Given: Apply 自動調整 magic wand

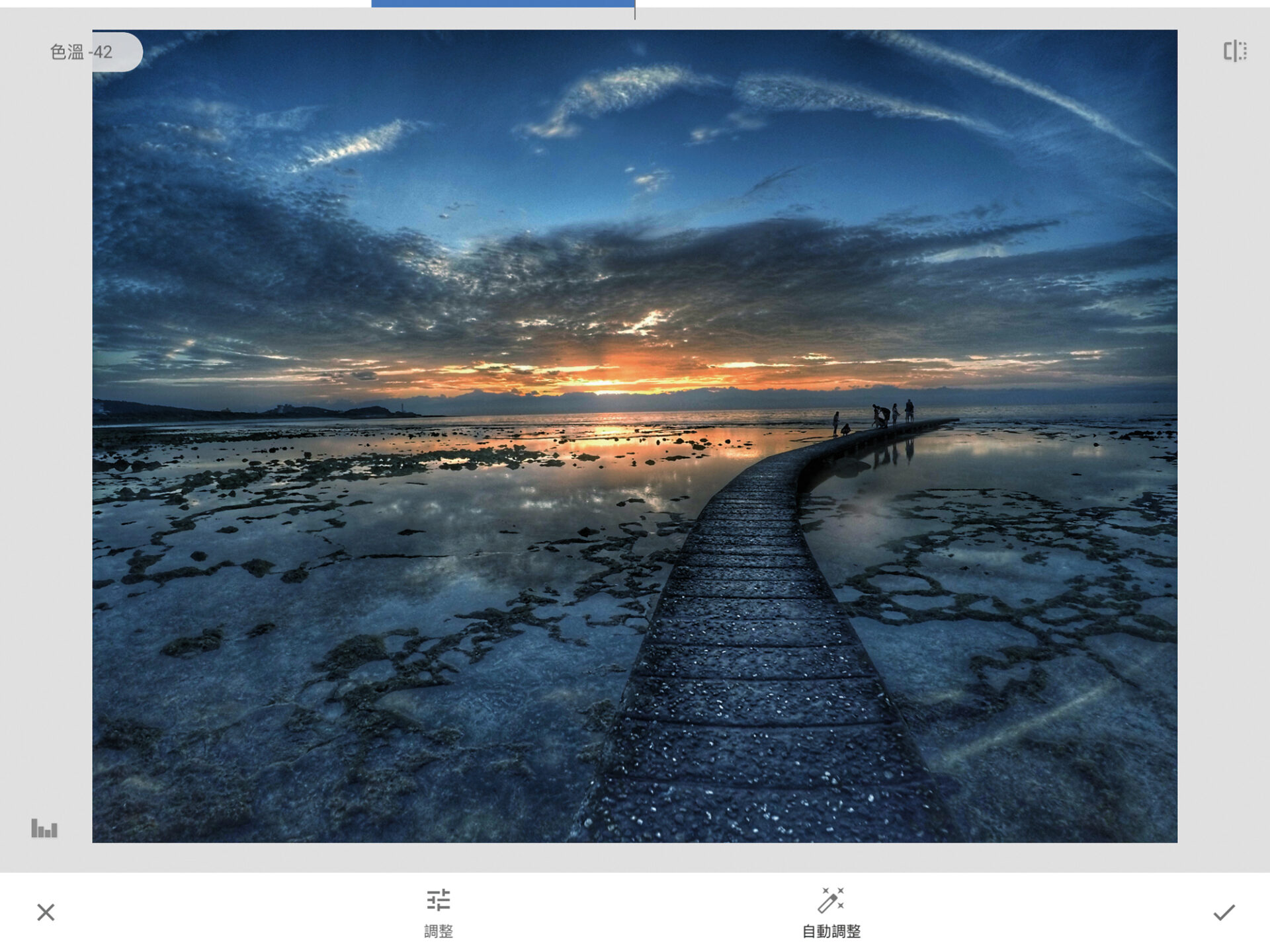Looking at the screenshot, I should (x=831, y=913).
